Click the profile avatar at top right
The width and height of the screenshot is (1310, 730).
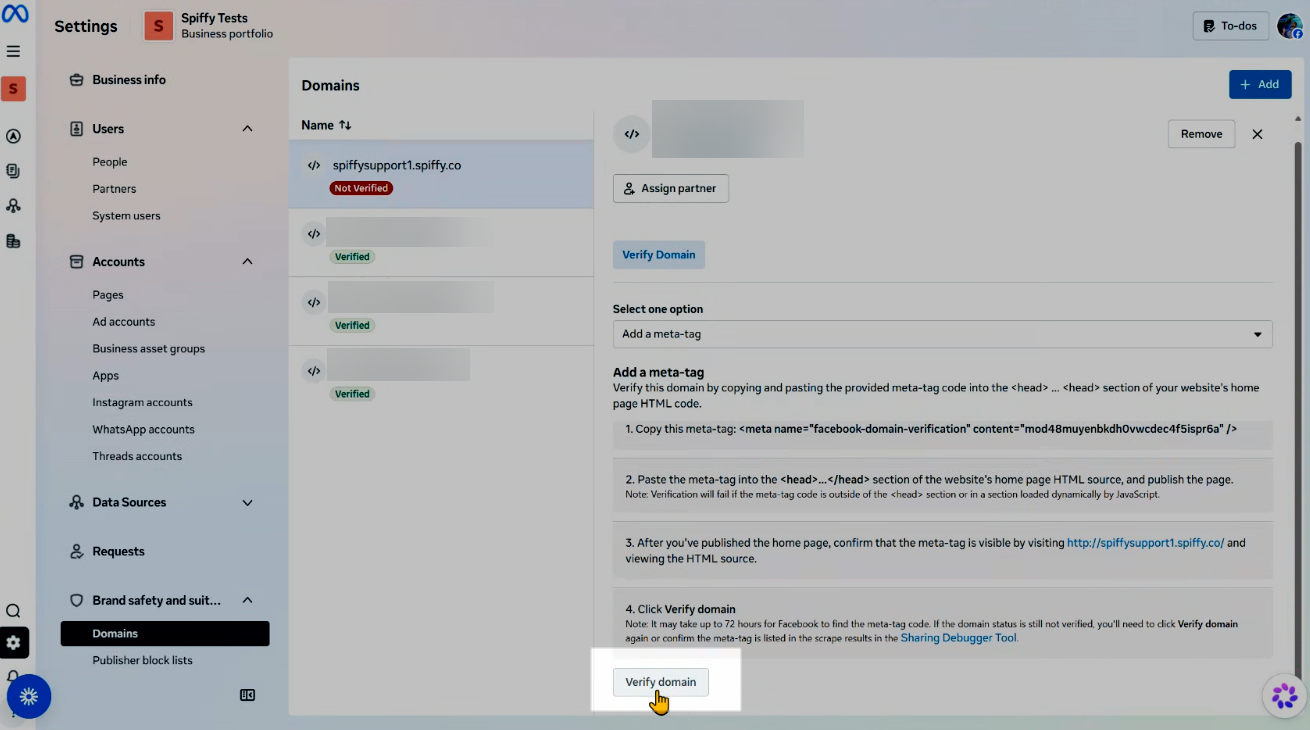(x=1290, y=26)
